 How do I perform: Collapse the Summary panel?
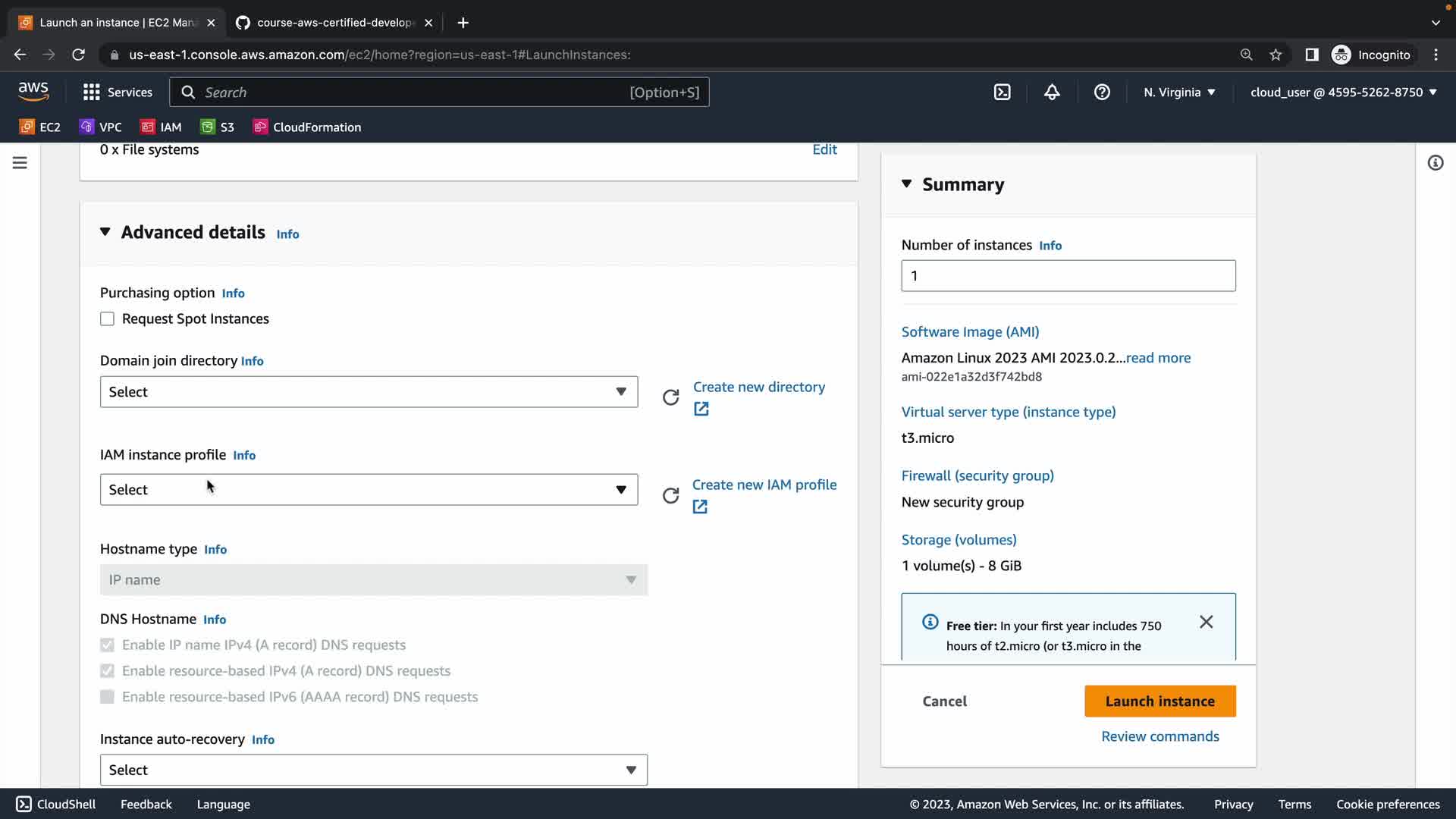906,184
